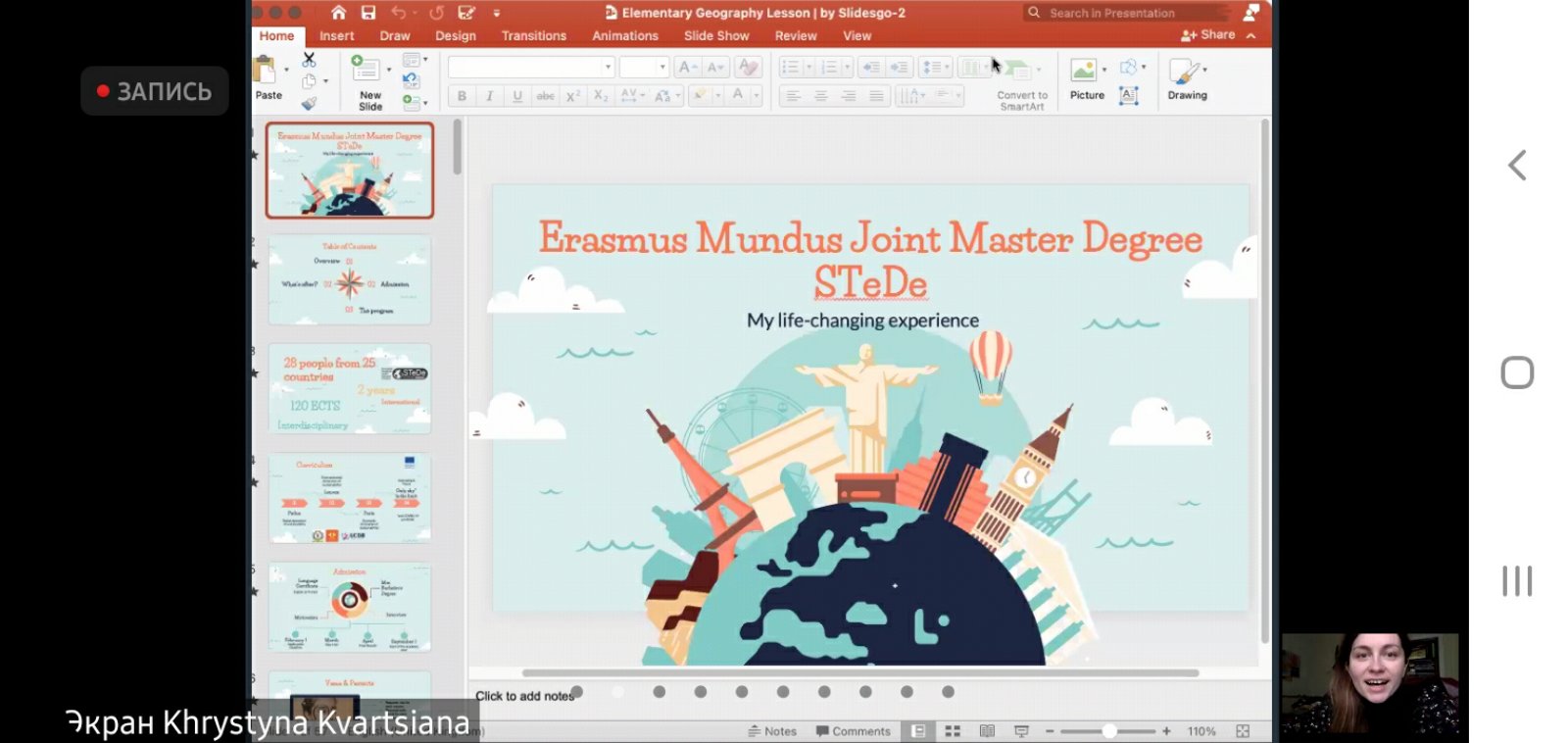Open the font size dropdown

click(x=662, y=67)
